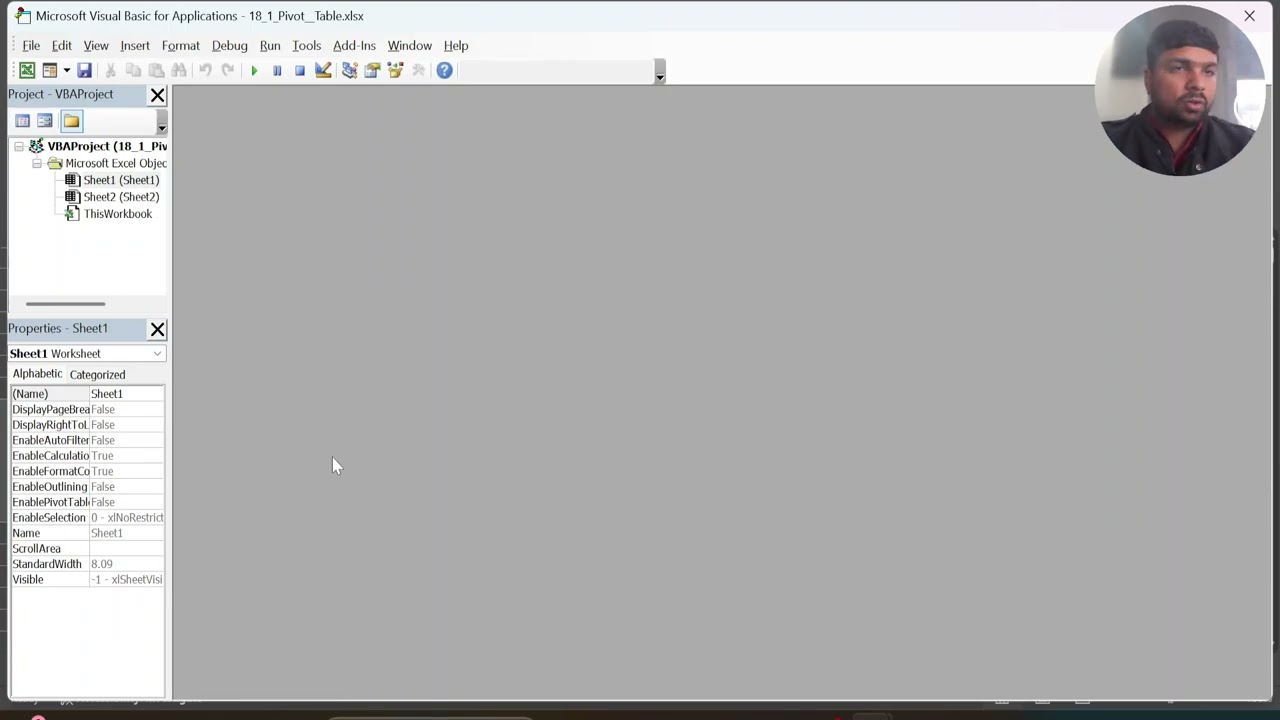
Task: Click the Copy icon in toolbar
Action: (x=133, y=70)
